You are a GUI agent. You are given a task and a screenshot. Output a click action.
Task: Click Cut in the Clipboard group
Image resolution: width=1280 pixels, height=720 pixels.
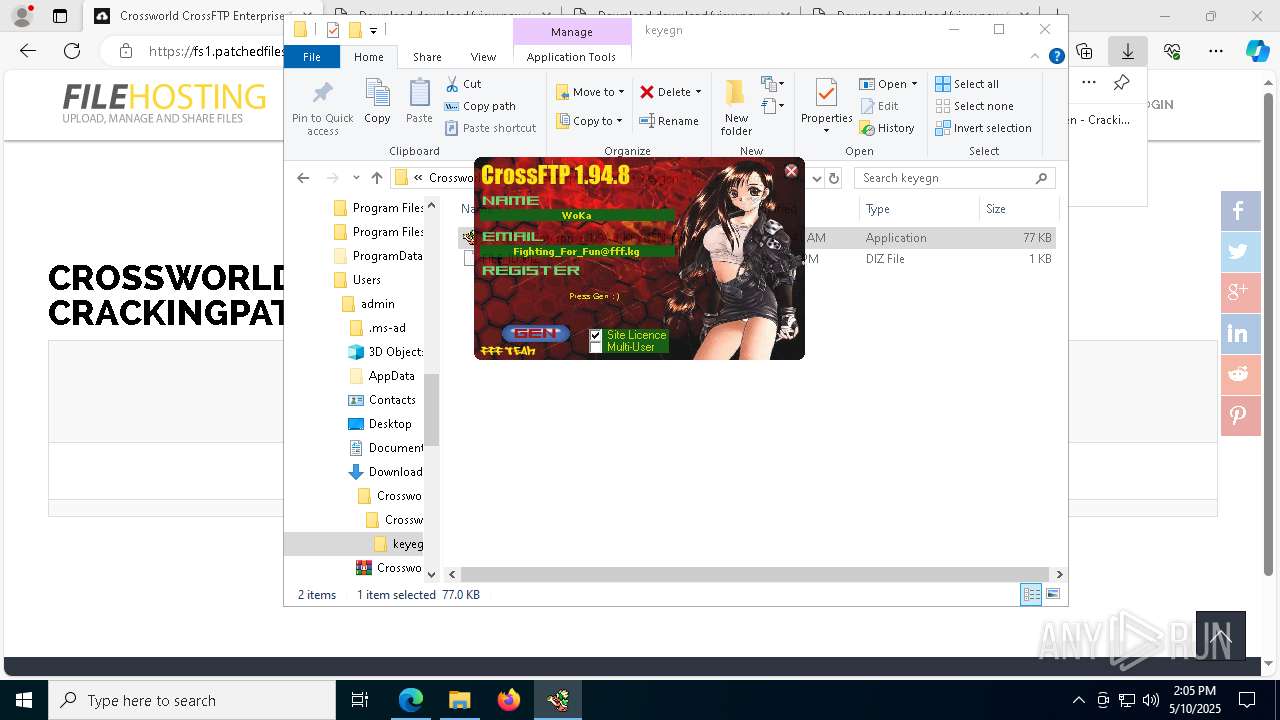[x=463, y=84]
